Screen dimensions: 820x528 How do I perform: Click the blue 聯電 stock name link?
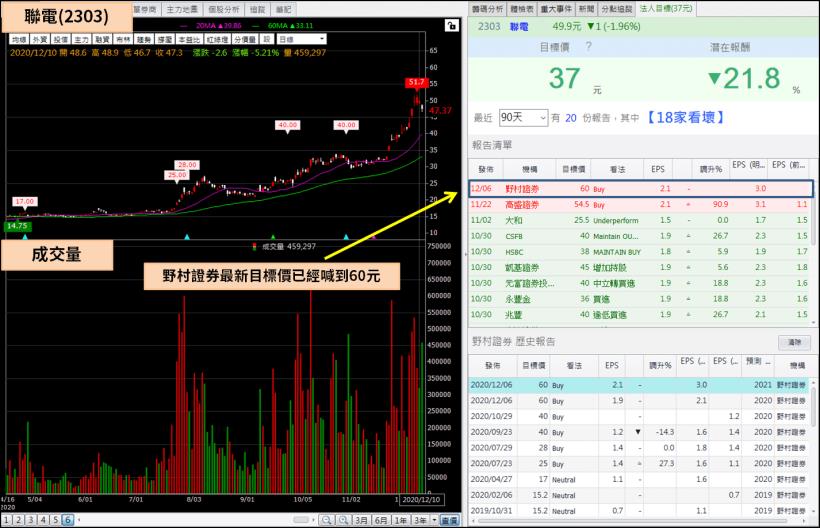click(x=519, y=27)
